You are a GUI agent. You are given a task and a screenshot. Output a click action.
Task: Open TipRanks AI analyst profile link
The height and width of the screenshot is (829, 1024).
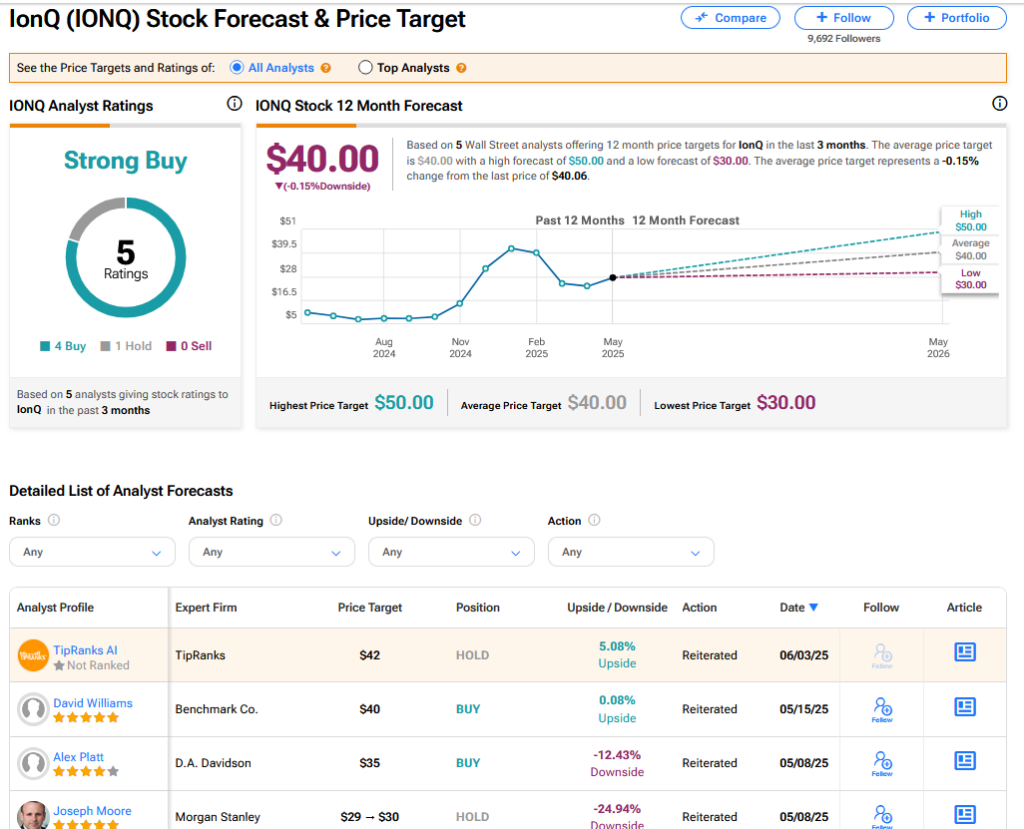point(86,650)
